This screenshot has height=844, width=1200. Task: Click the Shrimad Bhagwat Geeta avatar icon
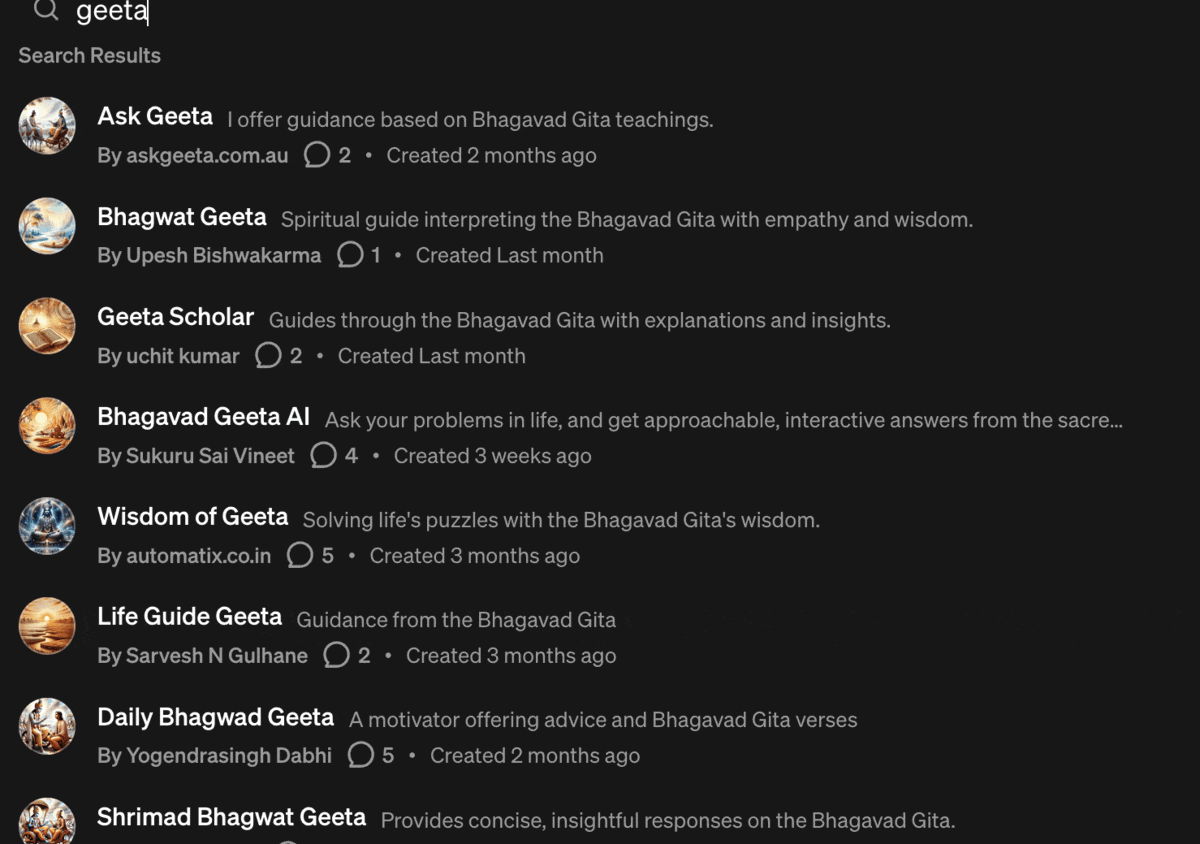pyautogui.click(x=47, y=822)
